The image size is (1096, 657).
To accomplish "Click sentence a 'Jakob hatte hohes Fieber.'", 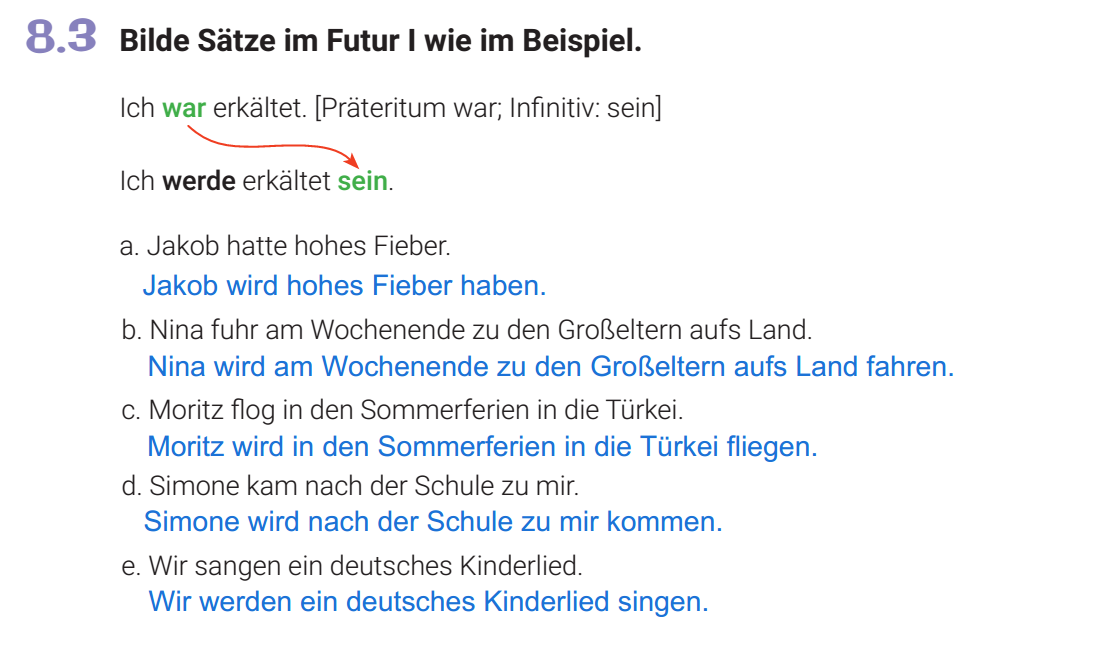I will point(298,245).
